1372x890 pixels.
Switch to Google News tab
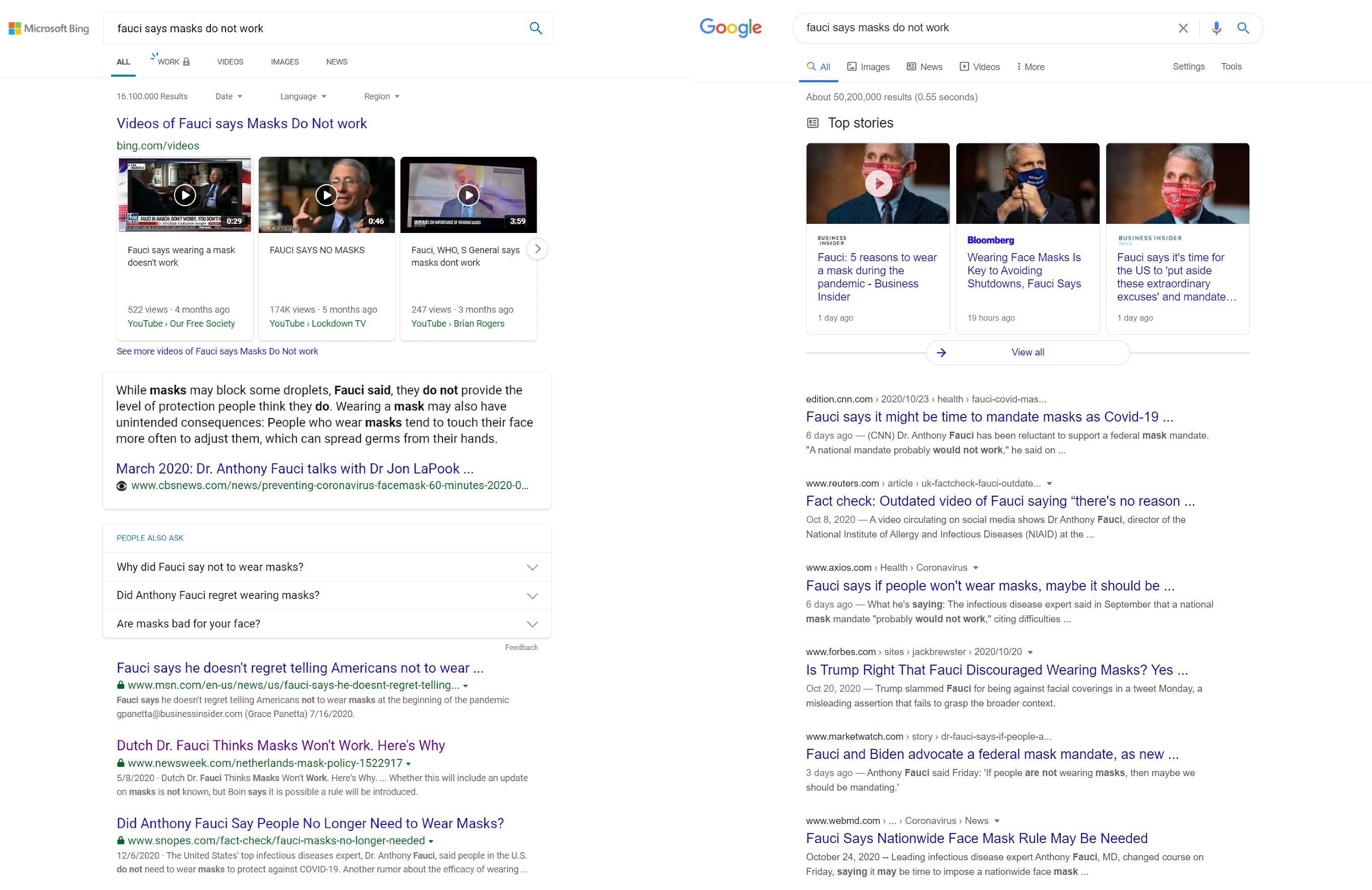(925, 67)
